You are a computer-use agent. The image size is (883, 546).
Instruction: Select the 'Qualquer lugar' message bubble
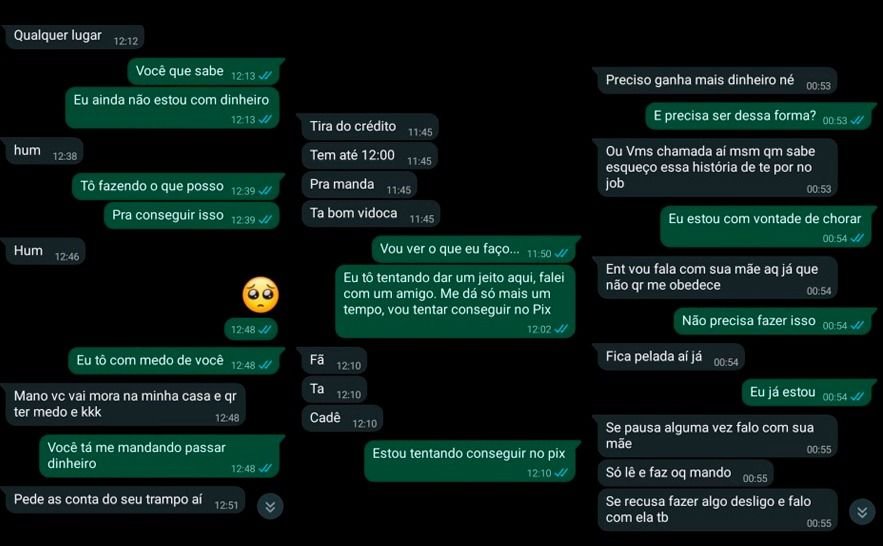tap(74, 37)
